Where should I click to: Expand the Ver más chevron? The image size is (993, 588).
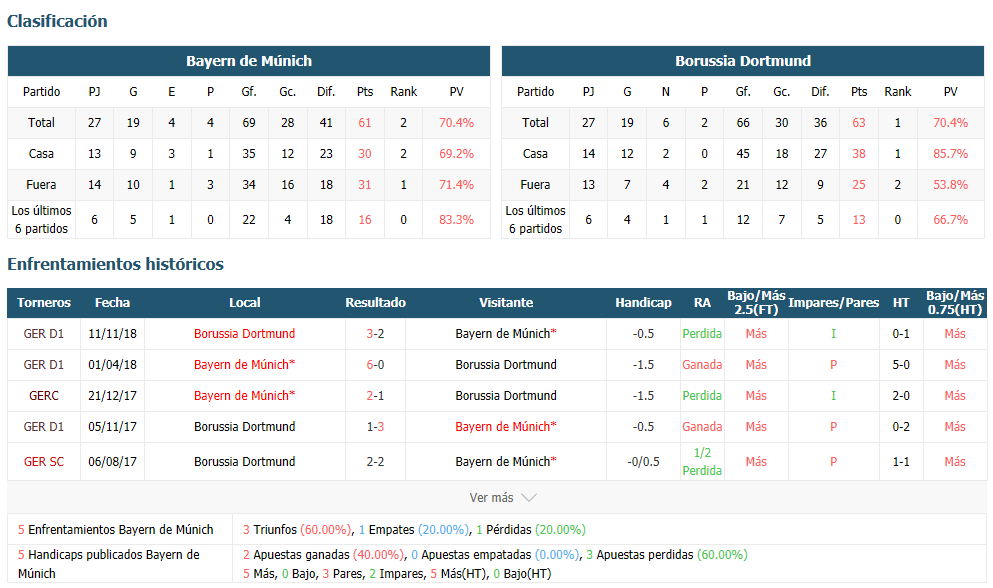click(x=528, y=498)
